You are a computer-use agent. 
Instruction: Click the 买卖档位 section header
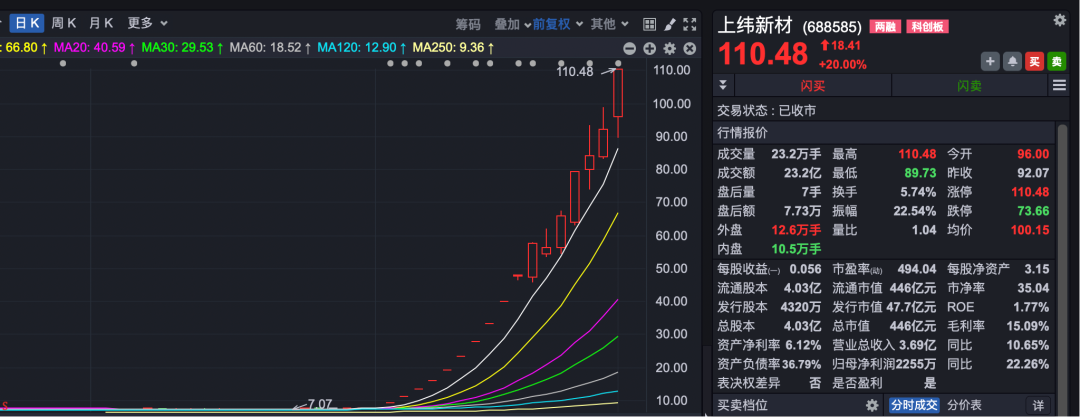pos(742,405)
